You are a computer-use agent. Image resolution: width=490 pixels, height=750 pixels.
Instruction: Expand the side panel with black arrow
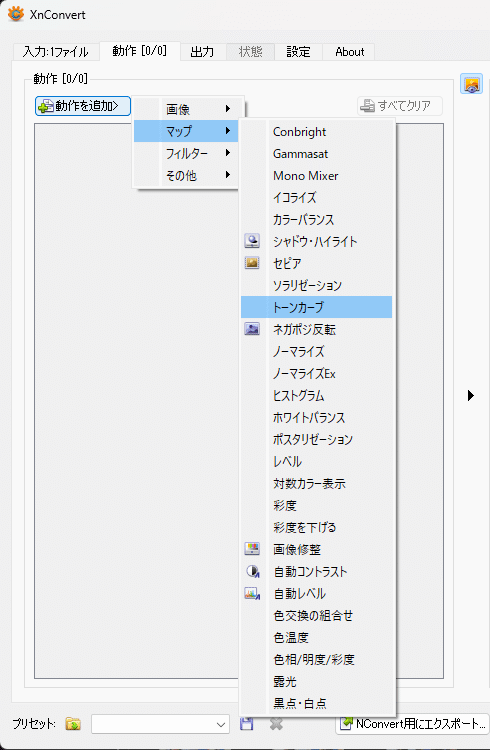pyautogui.click(x=471, y=395)
